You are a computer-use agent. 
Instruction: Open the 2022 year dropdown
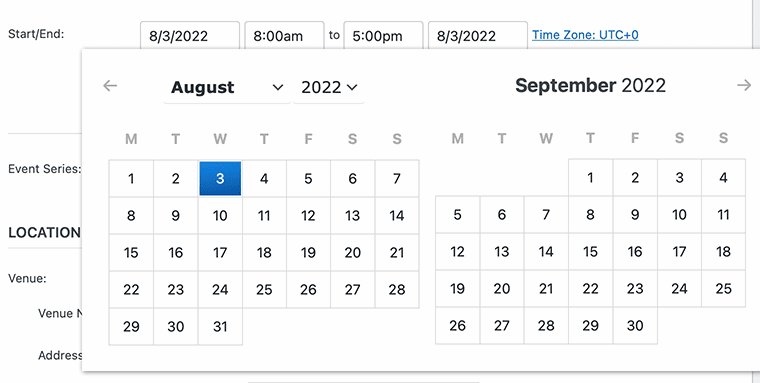pyautogui.click(x=329, y=87)
